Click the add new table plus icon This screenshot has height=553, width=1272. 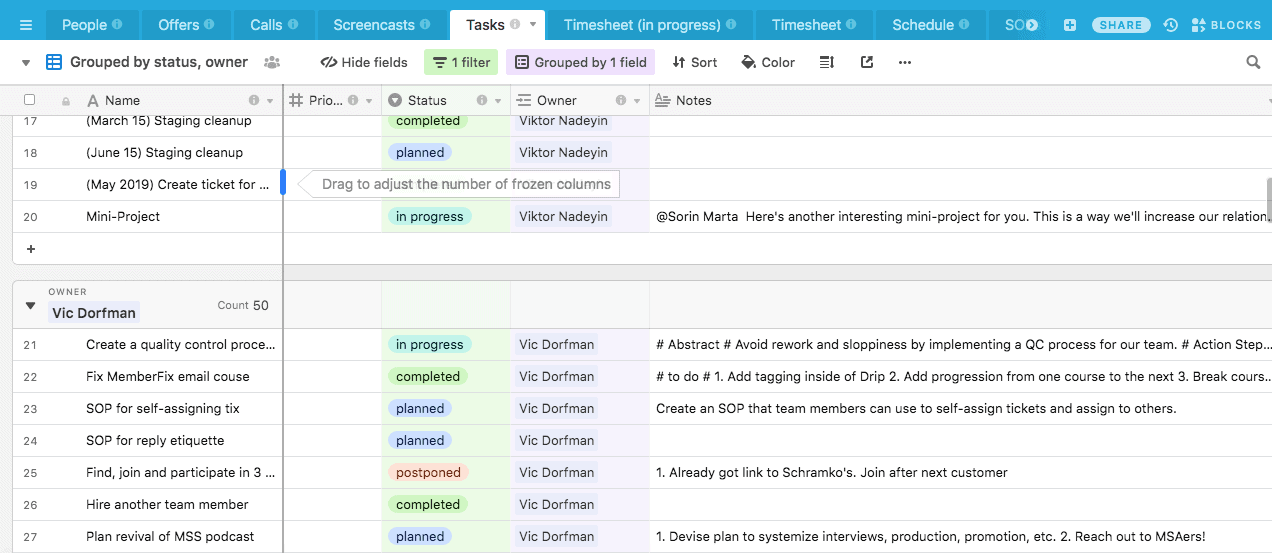(x=1070, y=25)
